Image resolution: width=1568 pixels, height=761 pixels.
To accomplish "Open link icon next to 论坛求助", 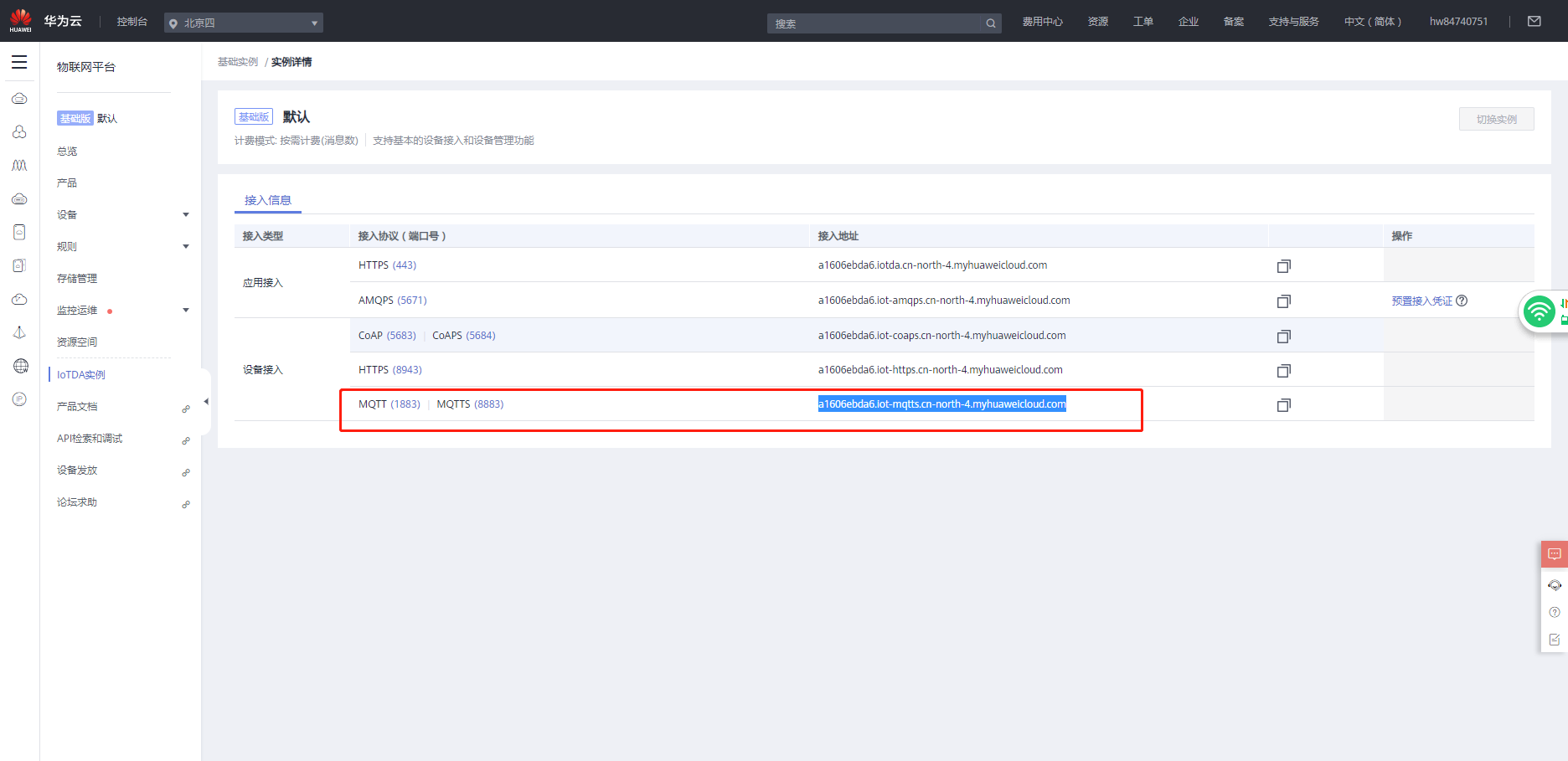I will [186, 504].
